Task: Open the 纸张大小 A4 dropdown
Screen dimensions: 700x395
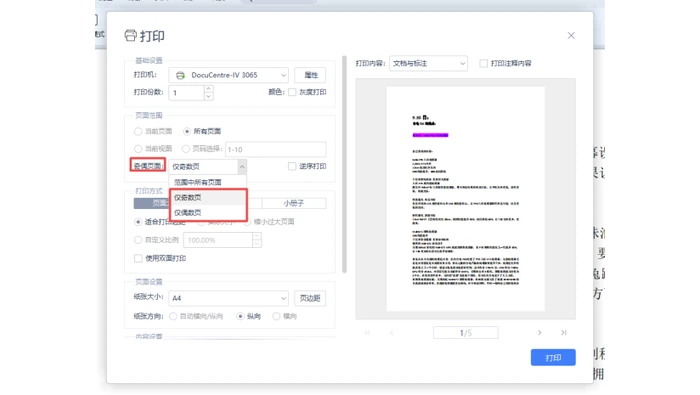Action: click(x=228, y=298)
